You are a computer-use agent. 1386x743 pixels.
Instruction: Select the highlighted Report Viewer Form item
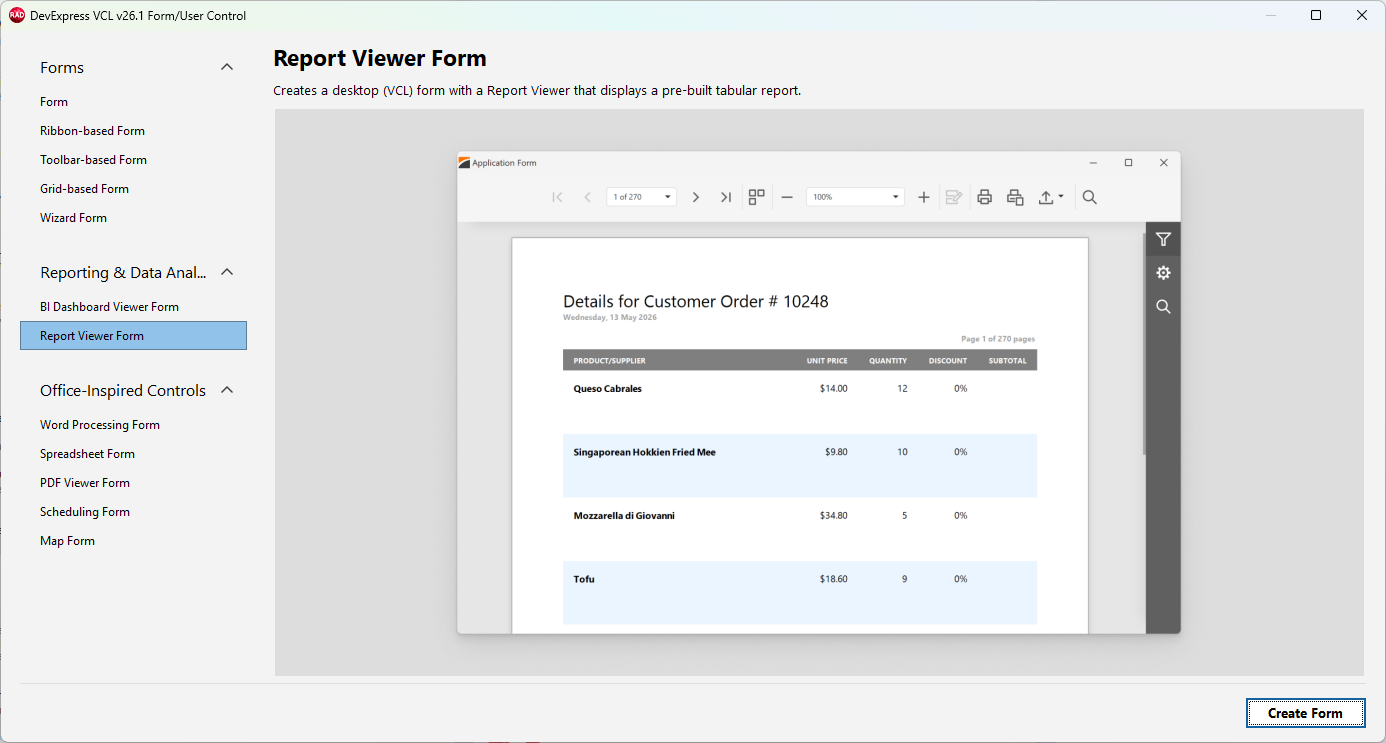click(x=133, y=336)
